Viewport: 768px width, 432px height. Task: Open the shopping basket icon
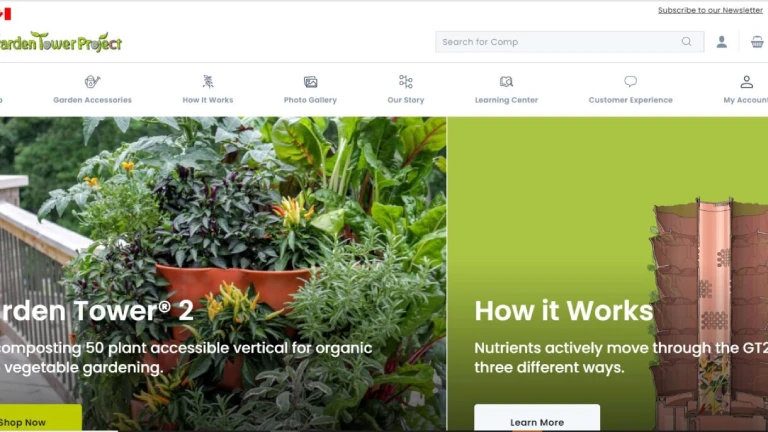[x=757, y=42]
